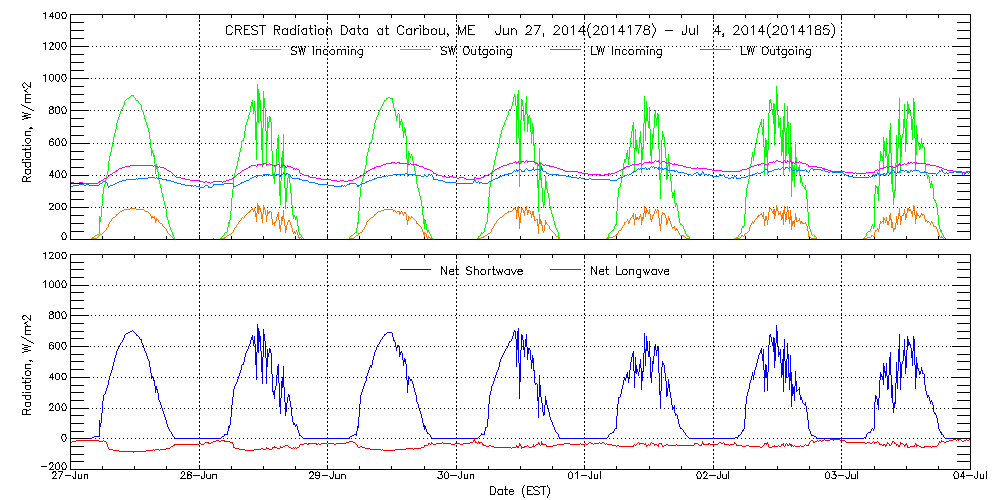Pick the 29-Jun x-axis date label

pyautogui.click(x=327, y=477)
